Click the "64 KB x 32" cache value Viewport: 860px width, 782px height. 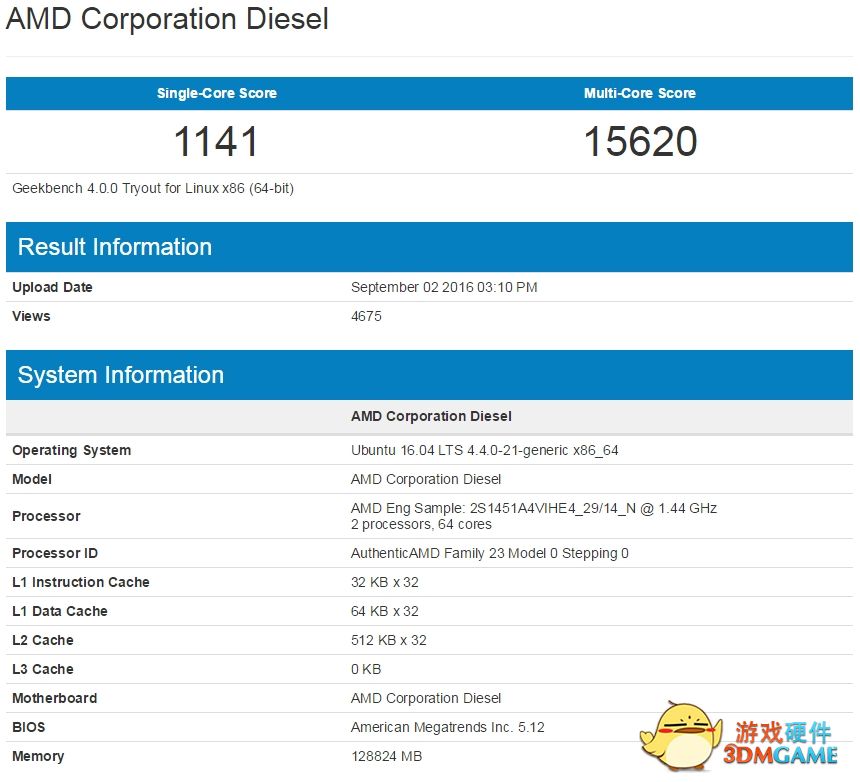pyautogui.click(x=384, y=611)
